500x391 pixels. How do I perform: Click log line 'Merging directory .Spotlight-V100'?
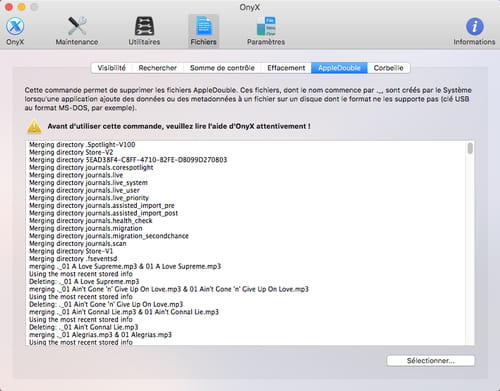point(82,145)
